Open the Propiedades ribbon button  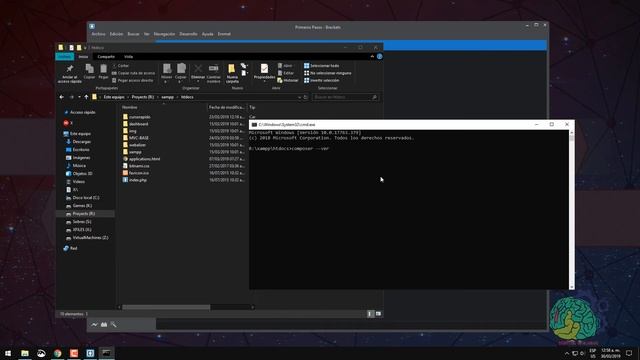pos(264,73)
